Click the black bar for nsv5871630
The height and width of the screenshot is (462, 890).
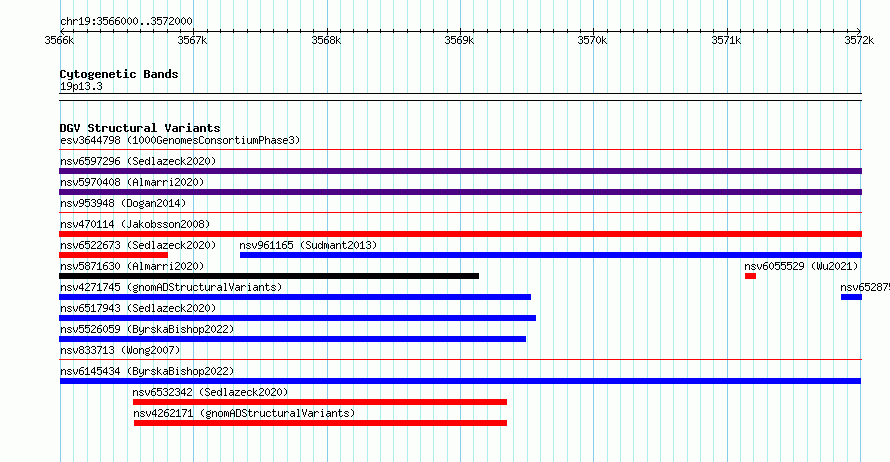(x=269, y=276)
